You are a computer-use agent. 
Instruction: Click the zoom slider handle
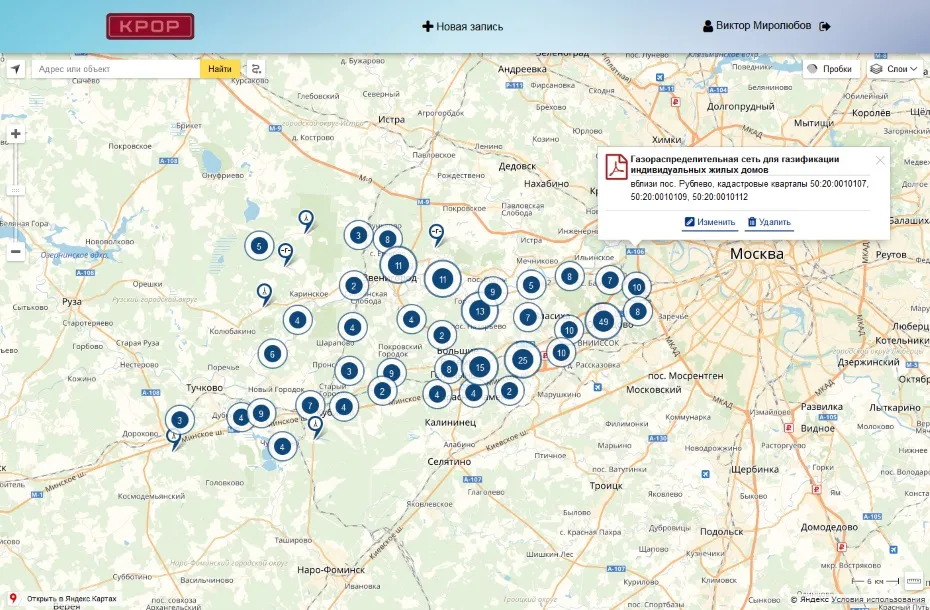(16, 190)
